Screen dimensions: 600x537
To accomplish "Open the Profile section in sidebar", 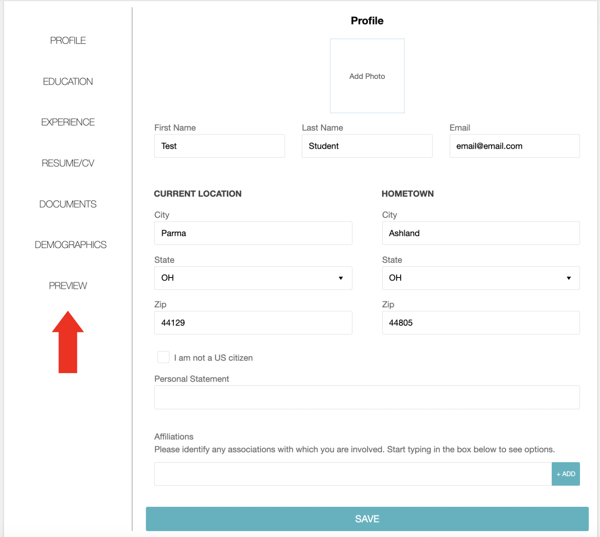I will [x=68, y=40].
